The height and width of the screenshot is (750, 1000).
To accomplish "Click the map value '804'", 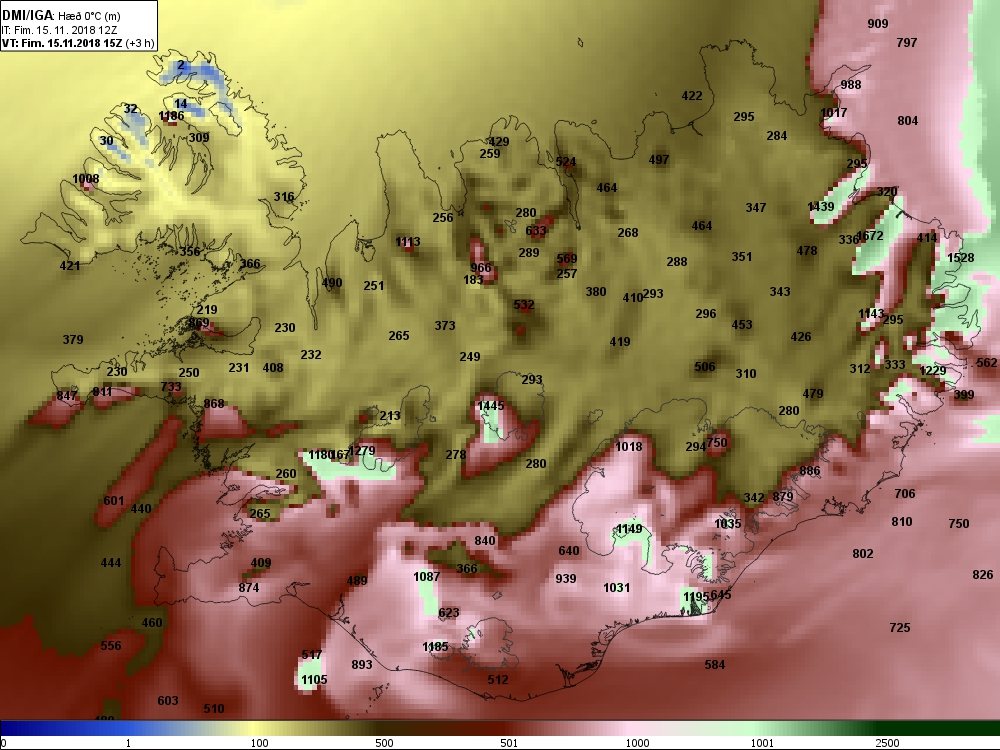I will [908, 121].
